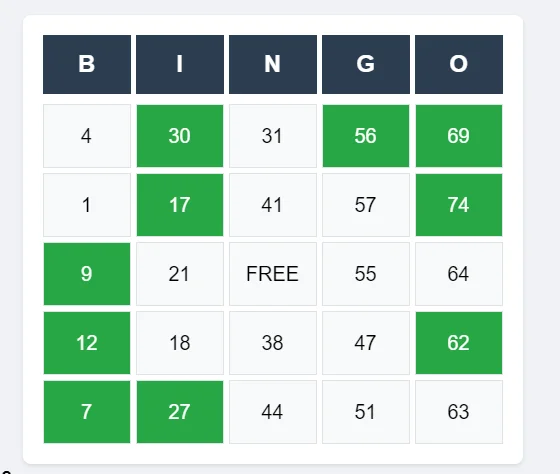Unmark the green 74 cell
The image size is (560, 474).
point(459,205)
